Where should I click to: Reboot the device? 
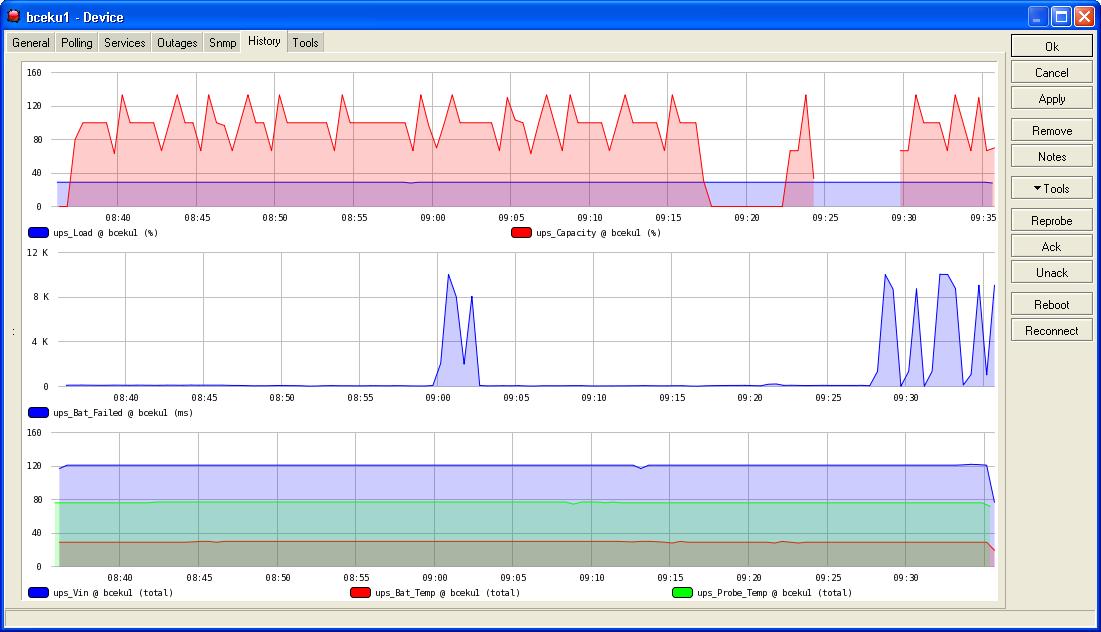tap(1051, 305)
